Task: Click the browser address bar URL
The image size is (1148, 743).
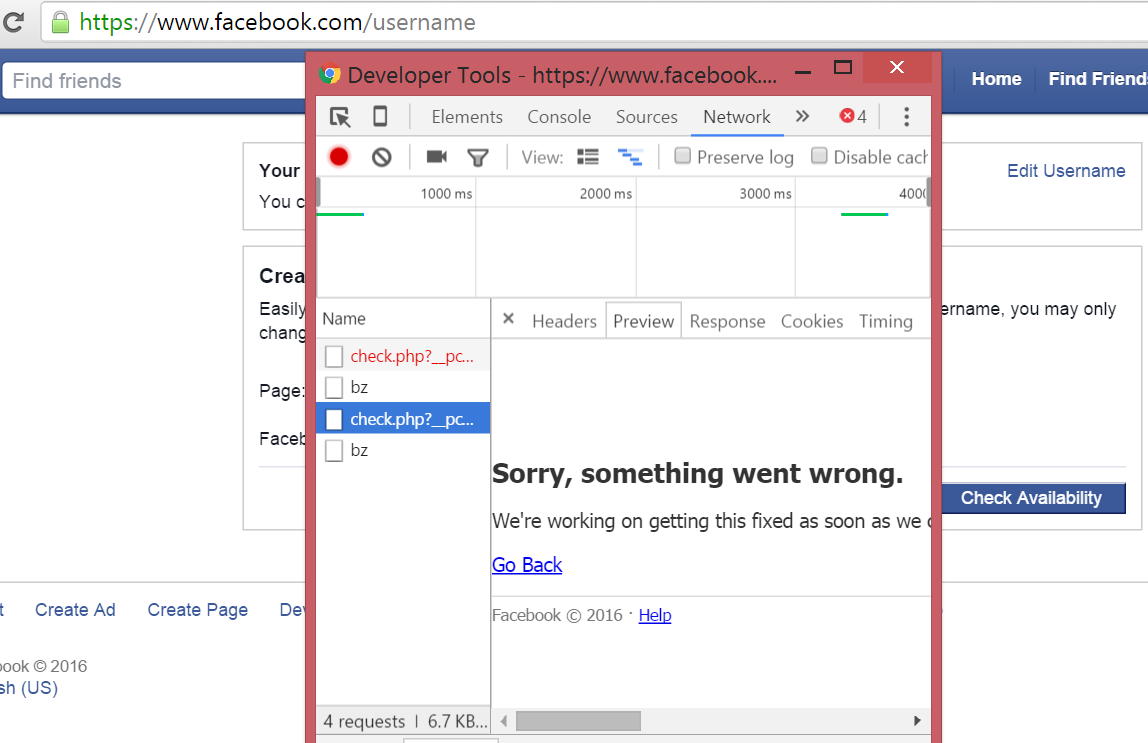Action: click(x=277, y=23)
